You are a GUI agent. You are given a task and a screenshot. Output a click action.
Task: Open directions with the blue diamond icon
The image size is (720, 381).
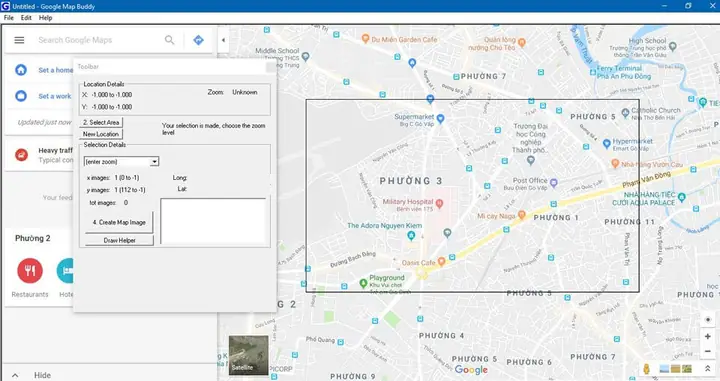click(x=198, y=40)
